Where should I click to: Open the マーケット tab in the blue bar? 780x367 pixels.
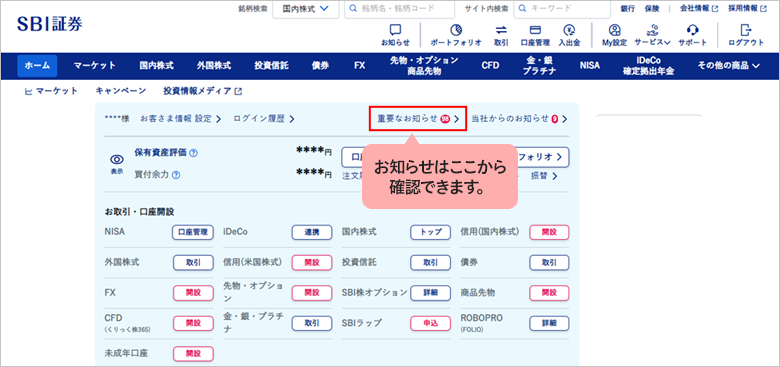pos(95,66)
